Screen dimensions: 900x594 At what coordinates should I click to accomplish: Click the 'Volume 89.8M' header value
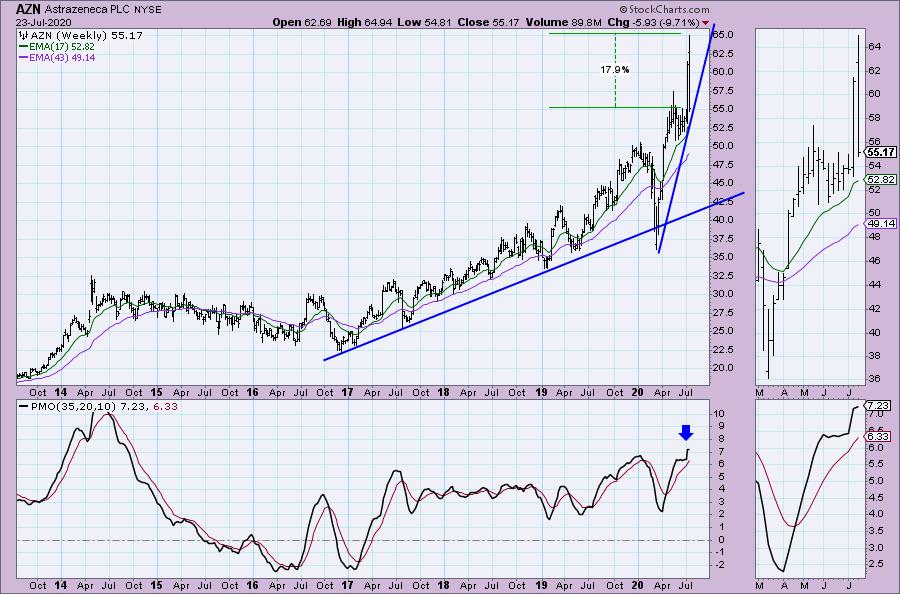(562, 22)
